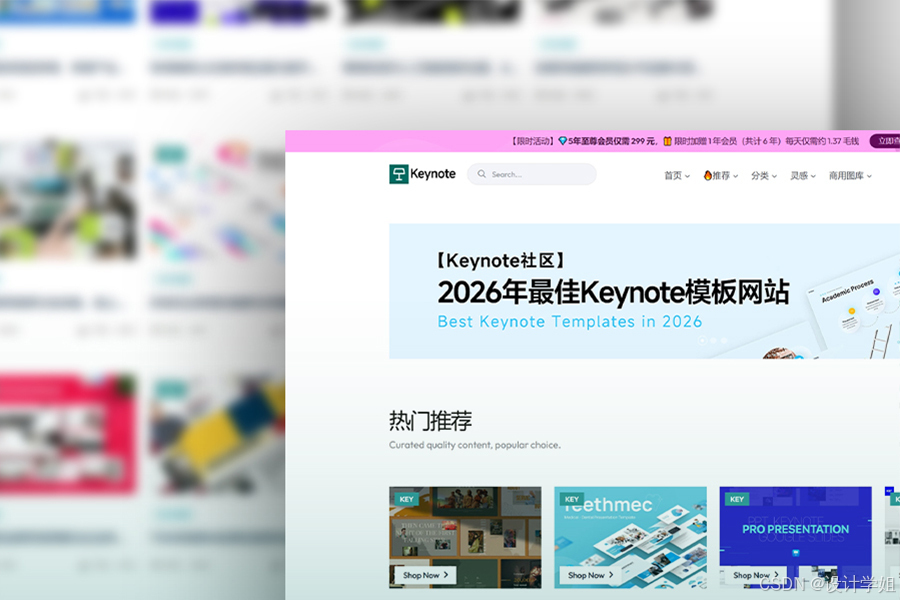Click the Best Keynote Templates in 2026 text
Screen dimensions: 900x600
tap(569, 322)
